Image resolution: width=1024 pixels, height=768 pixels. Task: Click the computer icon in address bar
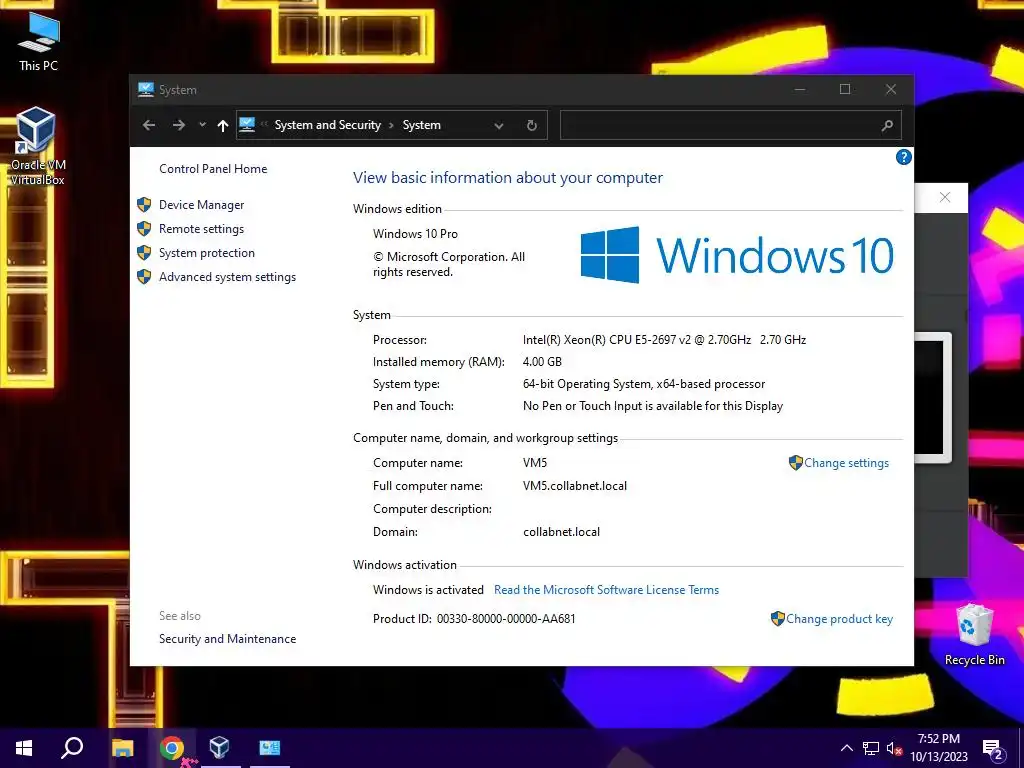click(247, 124)
